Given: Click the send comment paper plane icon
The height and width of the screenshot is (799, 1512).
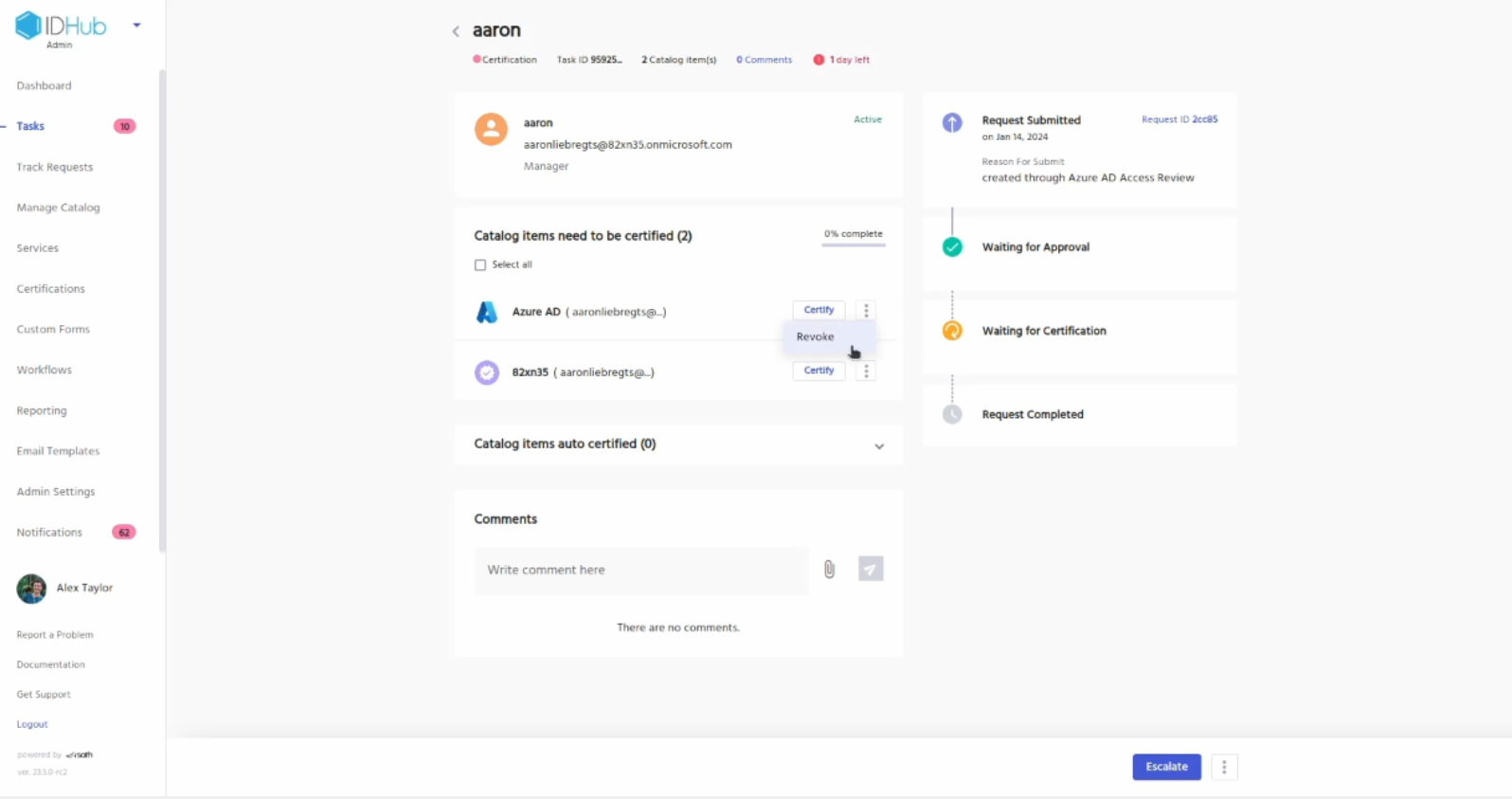Looking at the screenshot, I should 871,569.
